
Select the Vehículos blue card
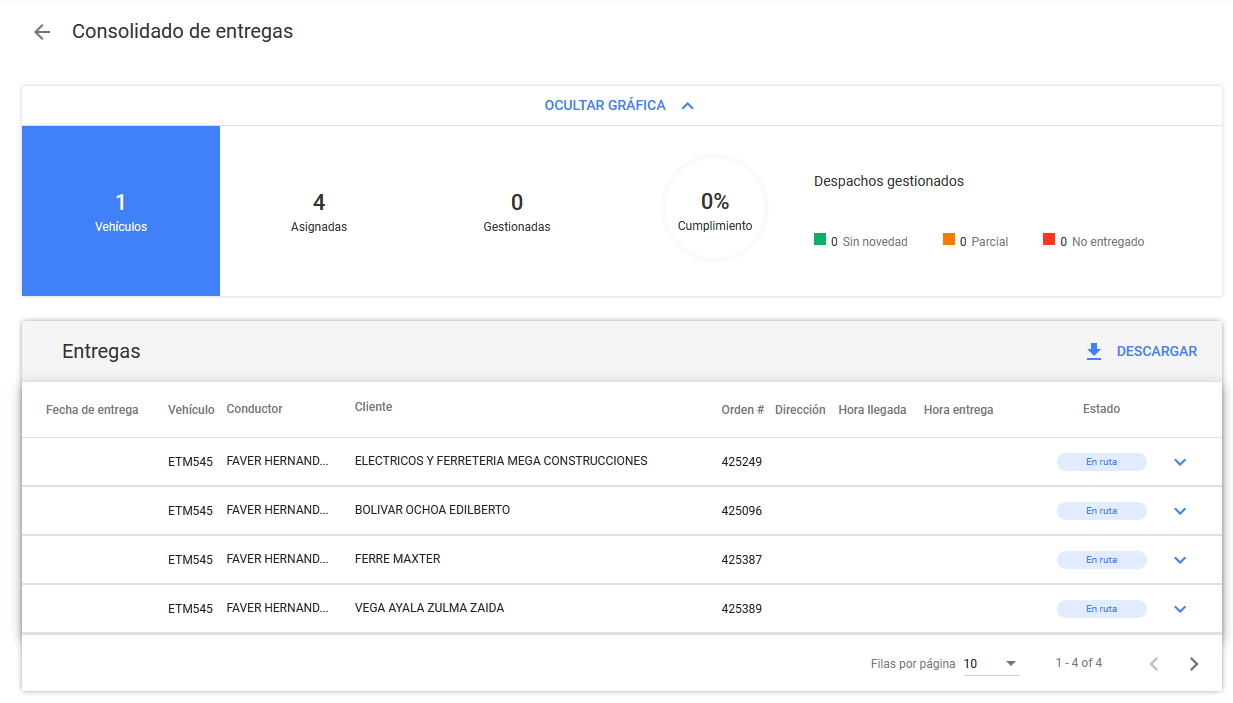(x=121, y=211)
